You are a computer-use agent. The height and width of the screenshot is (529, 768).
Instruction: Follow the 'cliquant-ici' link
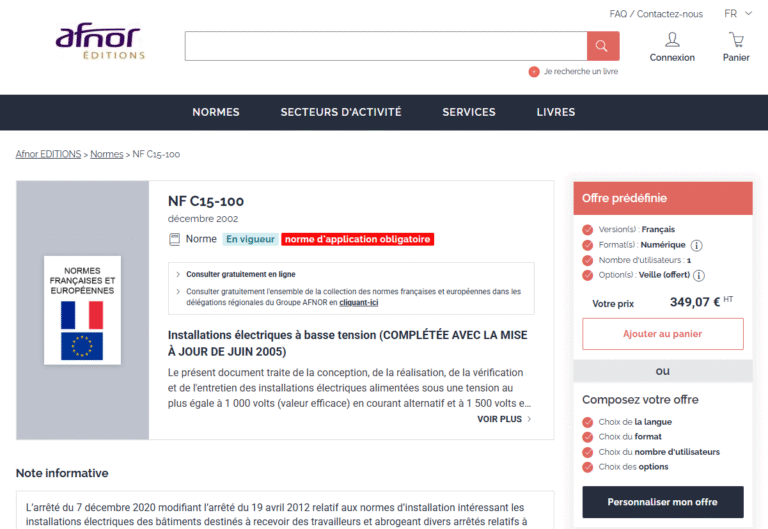coord(359,303)
